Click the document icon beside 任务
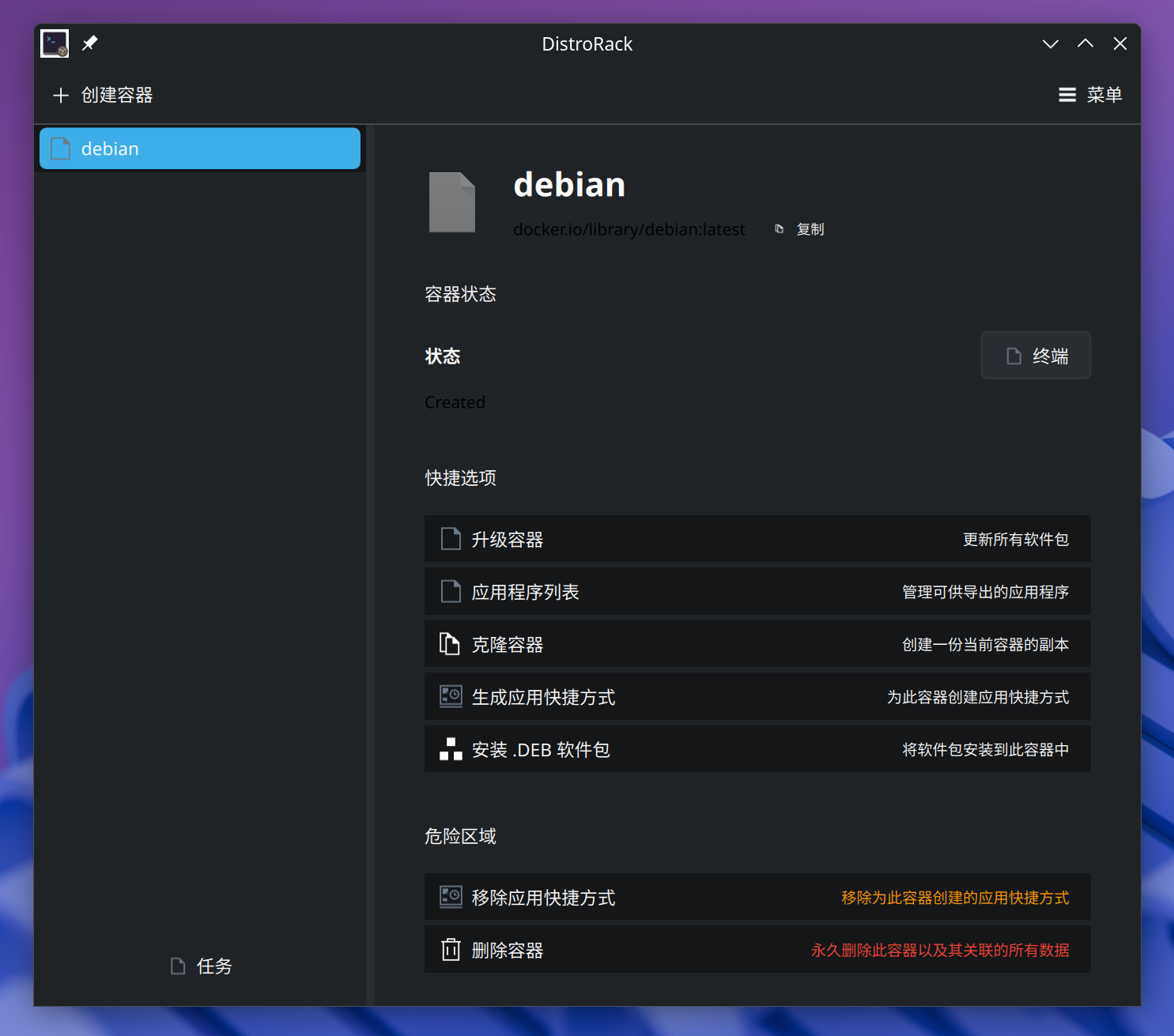This screenshot has height=1036, width=1174. click(178, 966)
